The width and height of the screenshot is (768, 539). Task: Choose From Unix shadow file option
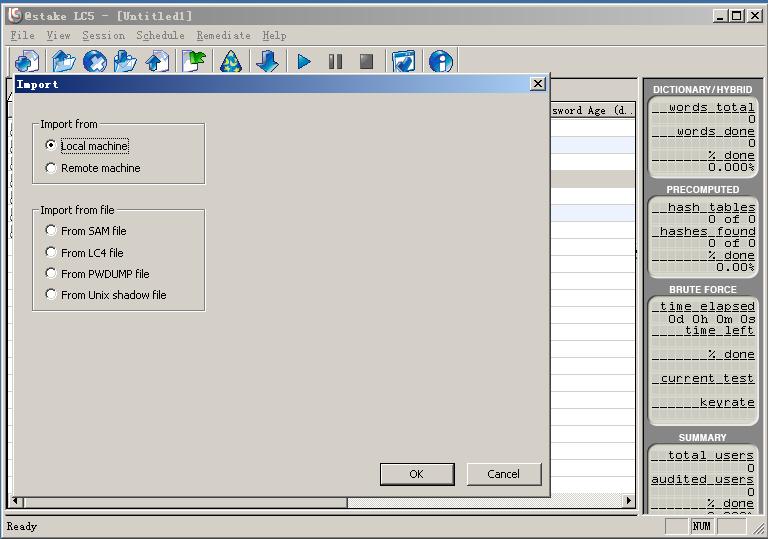click(x=50, y=294)
